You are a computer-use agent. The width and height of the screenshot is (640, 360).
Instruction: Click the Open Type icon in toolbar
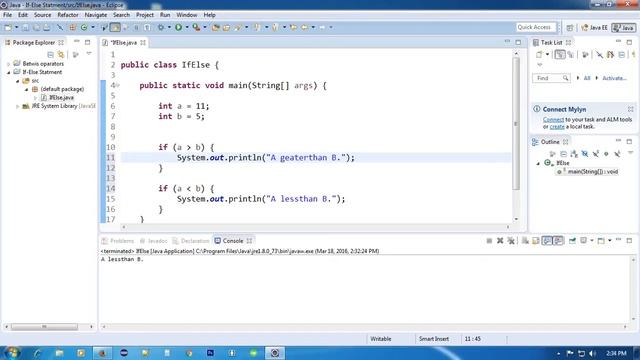pos(216,27)
